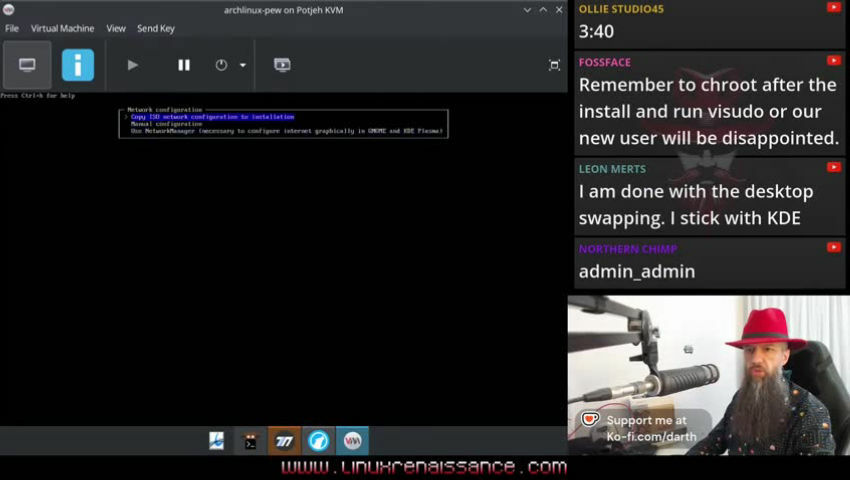Image resolution: width=850 pixels, height=480 pixels.
Task: Shut down the virtual machine
Action: click(221, 65)
